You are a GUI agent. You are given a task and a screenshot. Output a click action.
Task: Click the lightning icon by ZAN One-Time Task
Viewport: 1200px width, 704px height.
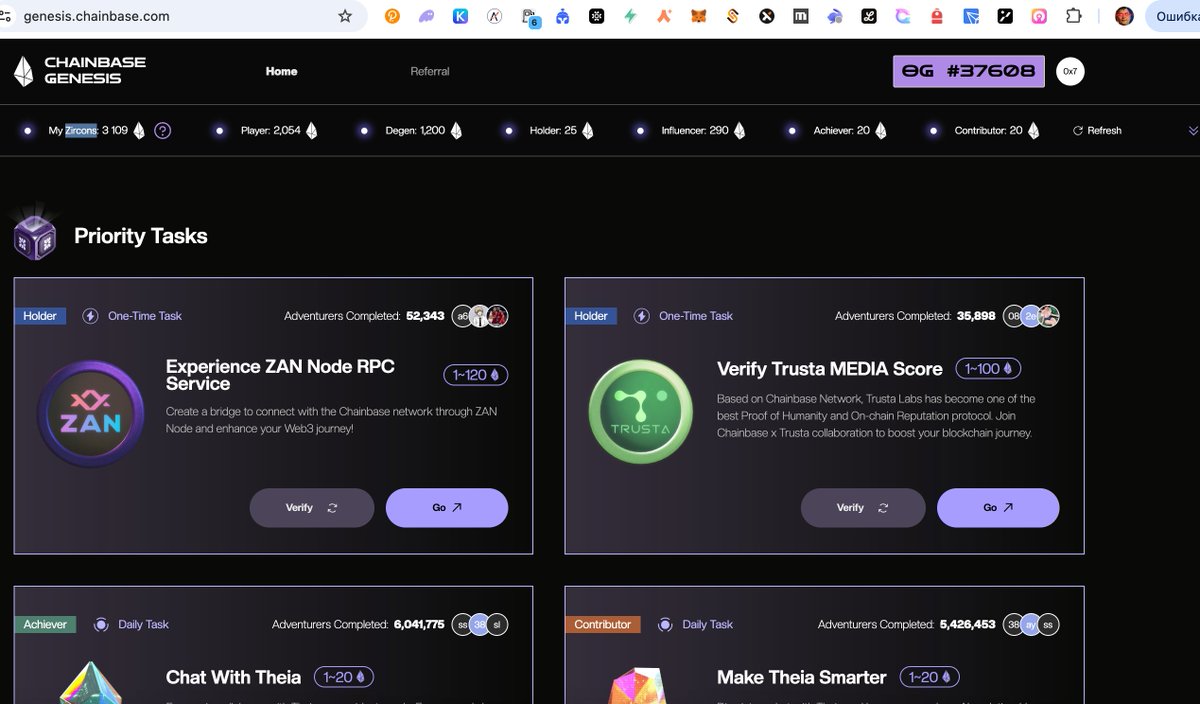pyautogui.click(x=90, y=316)
